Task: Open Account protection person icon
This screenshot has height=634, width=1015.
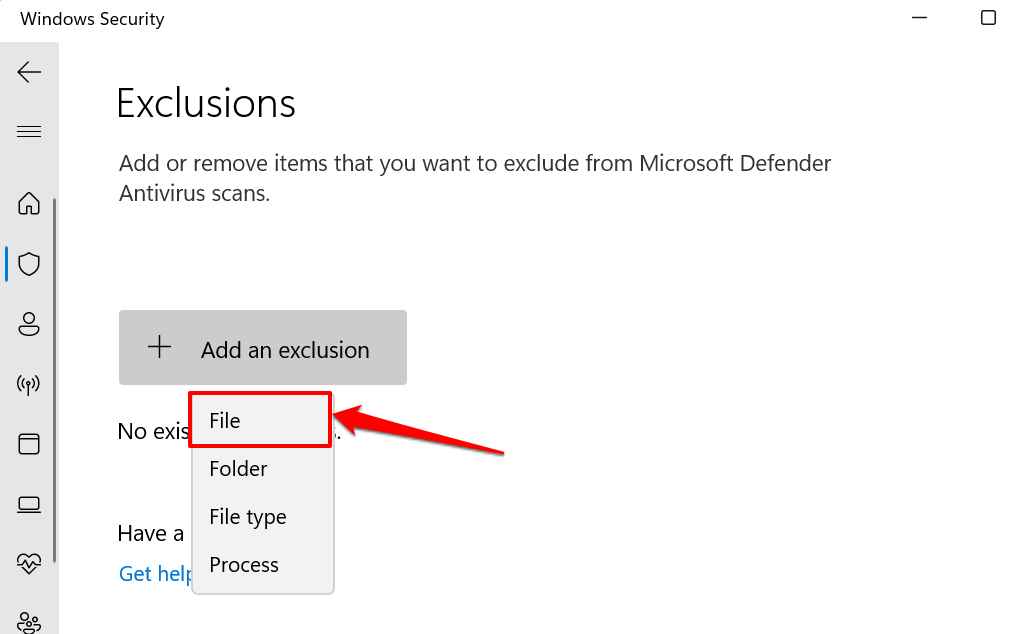Action: pos(29,324)
